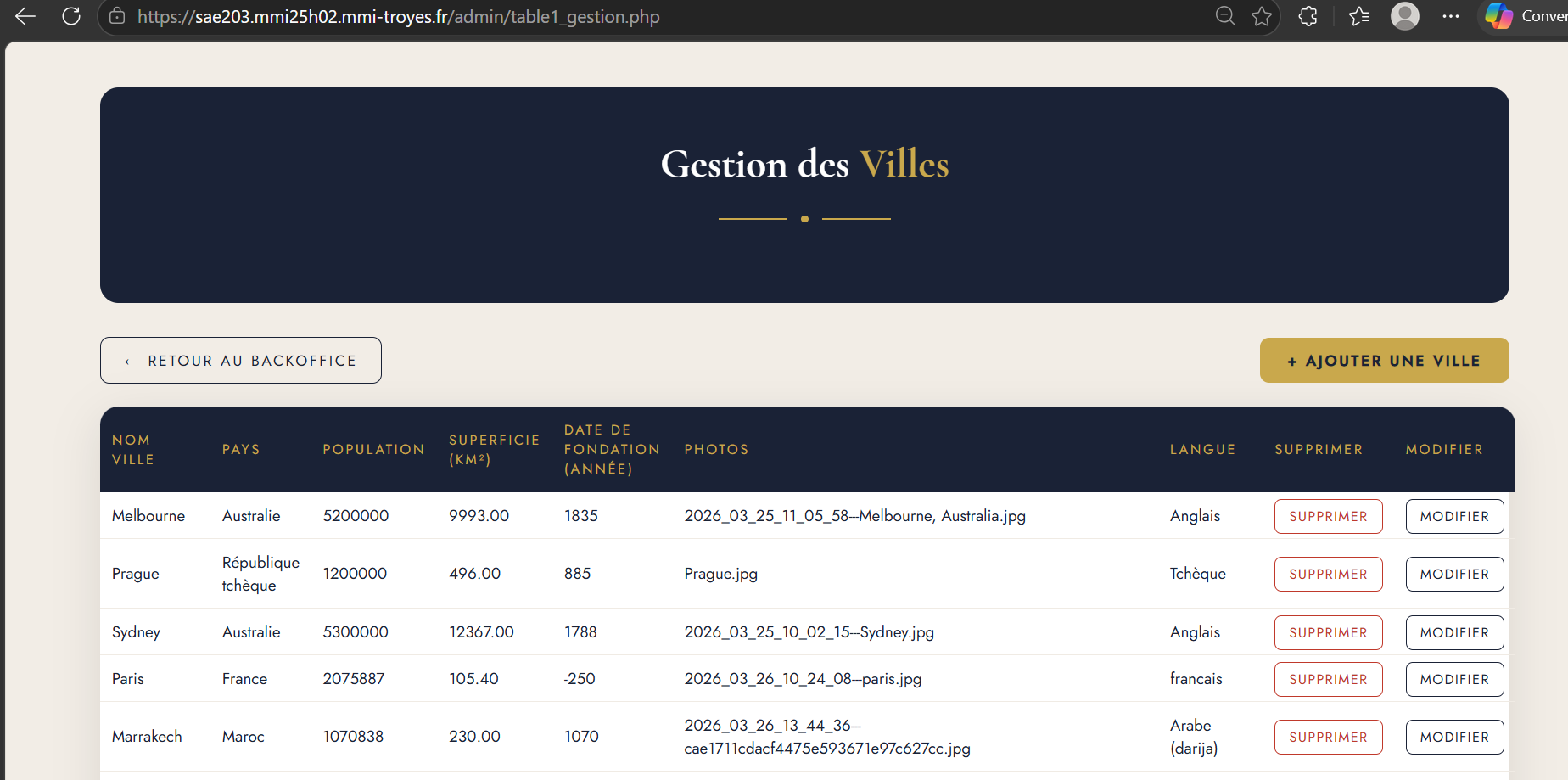
Task: Open the zoom magnifier in the address bar
Action: pos(1224,16)
